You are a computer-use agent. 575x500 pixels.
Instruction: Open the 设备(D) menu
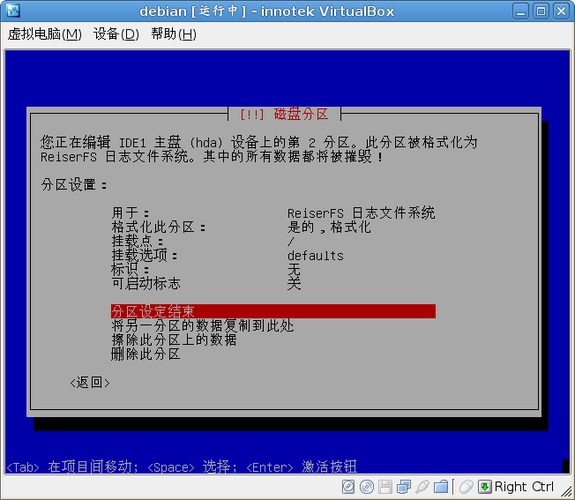pyautogui.click(x=116, y=34)
